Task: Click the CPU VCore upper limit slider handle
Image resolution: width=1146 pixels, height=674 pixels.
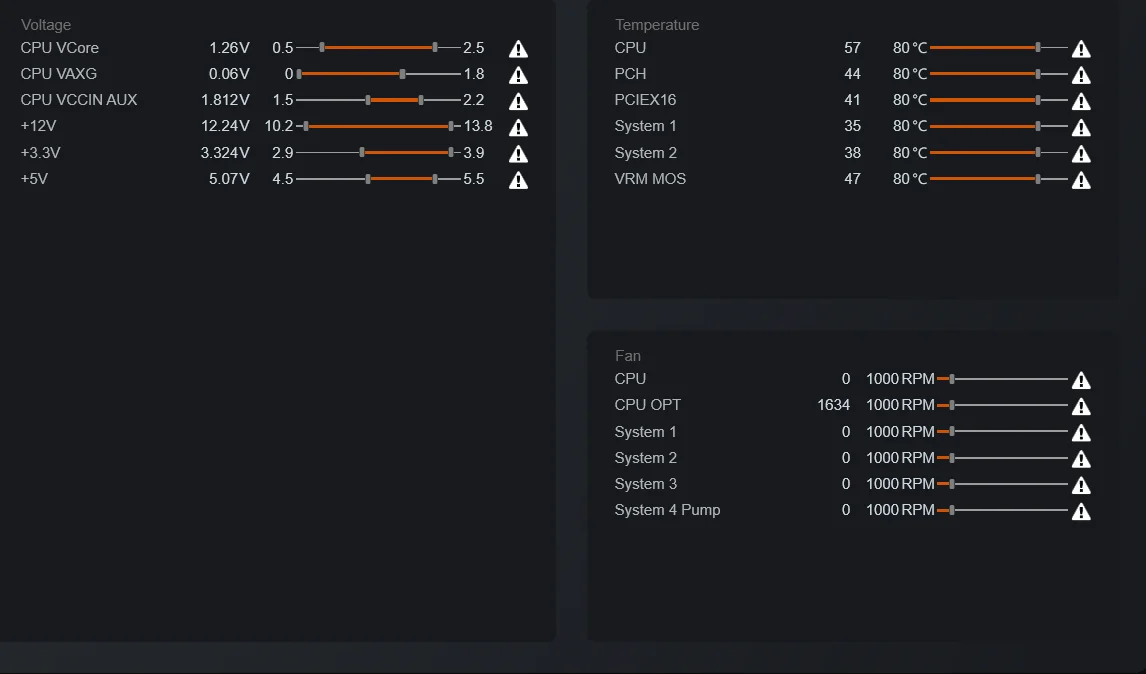Action: coord(435,47)
